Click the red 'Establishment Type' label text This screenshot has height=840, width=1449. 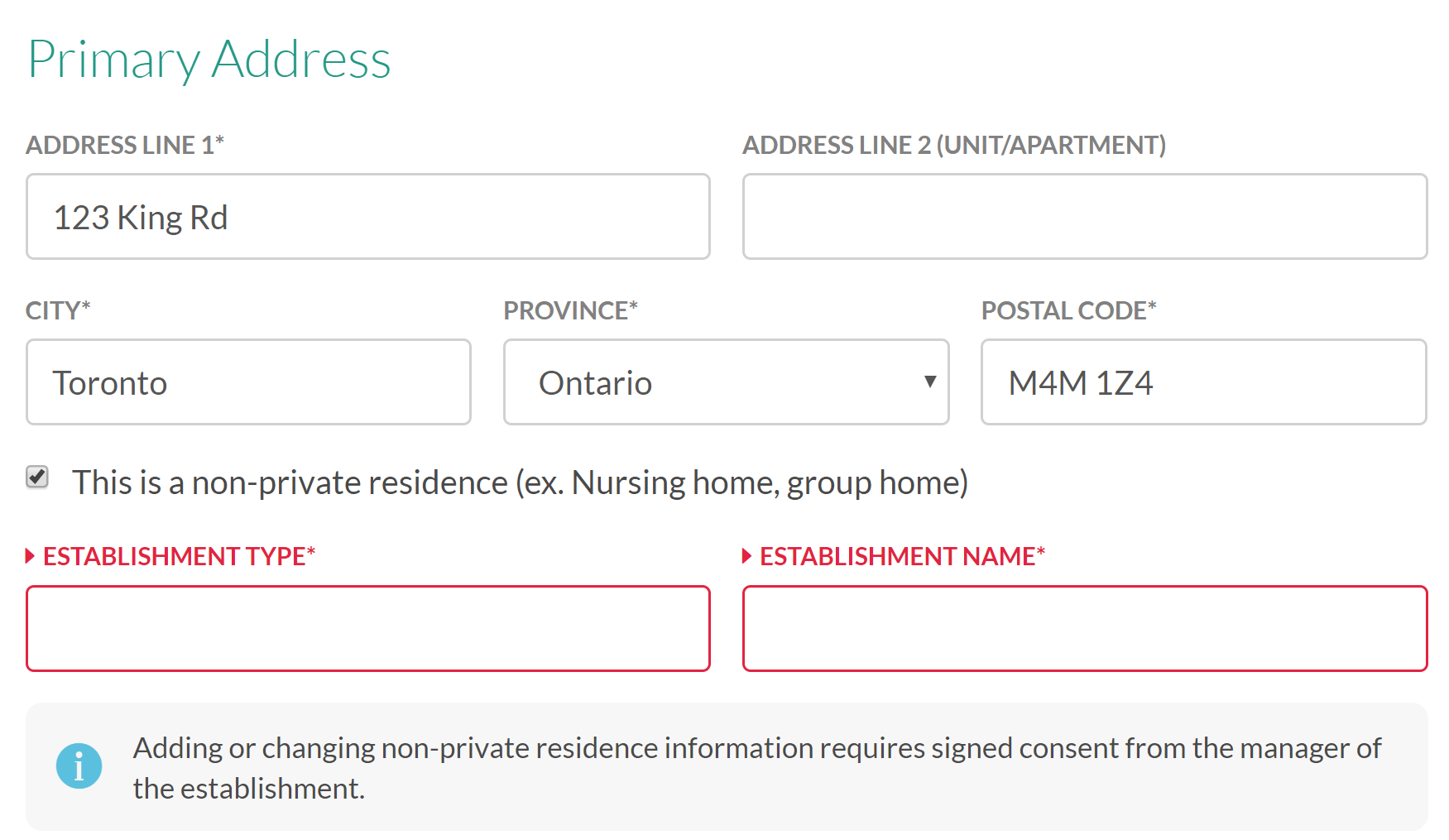click(179, 556)
